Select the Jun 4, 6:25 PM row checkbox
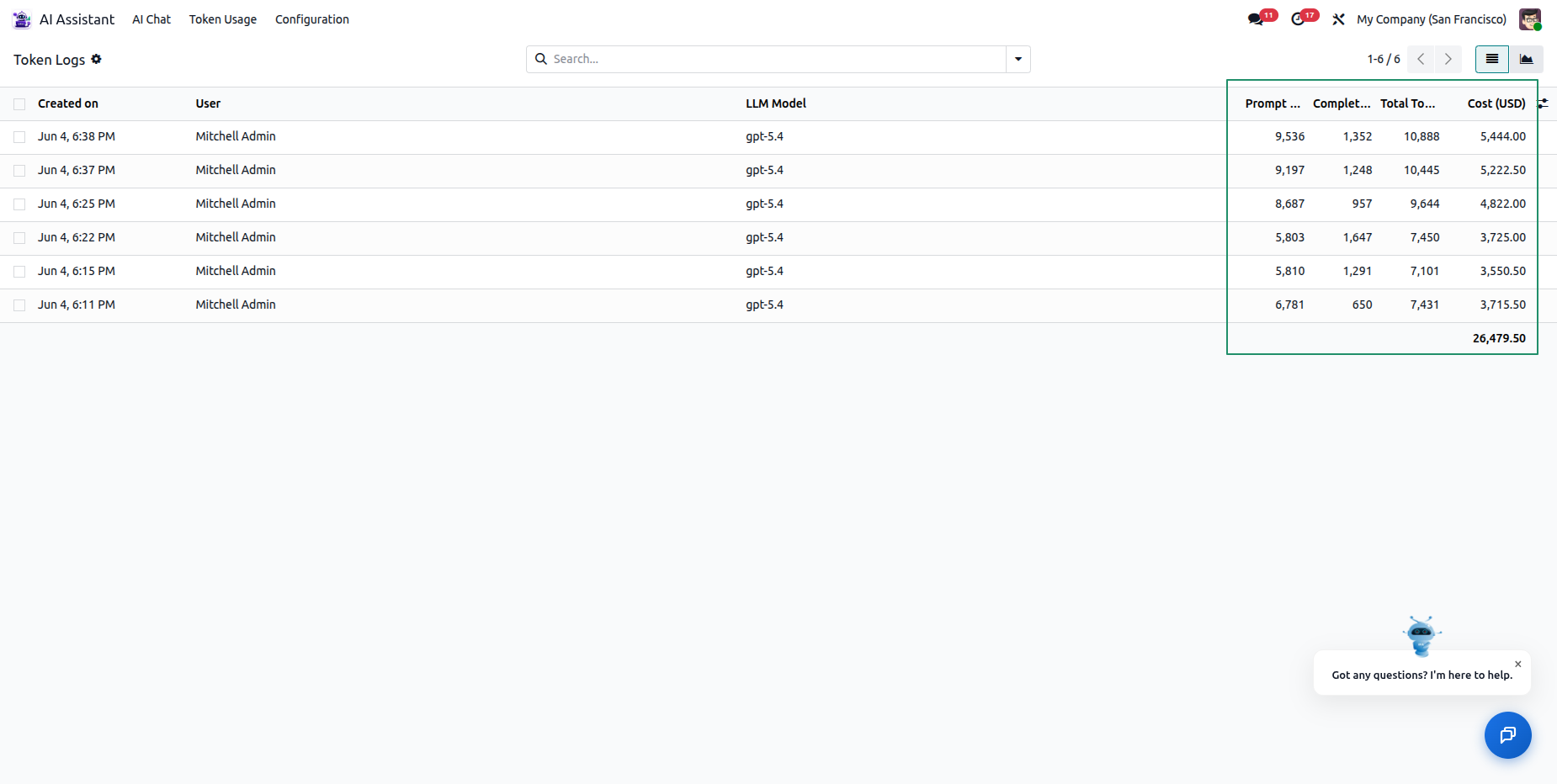The height and width of the screenshot is (784, 1557). [19, 204]
